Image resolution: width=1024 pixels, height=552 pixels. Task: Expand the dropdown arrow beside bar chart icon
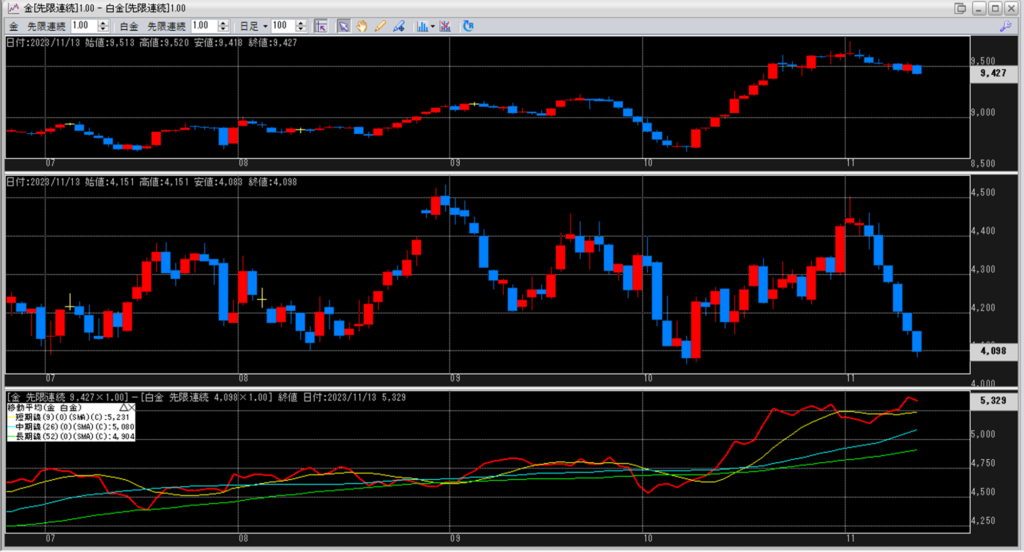[x=431, y=25]
